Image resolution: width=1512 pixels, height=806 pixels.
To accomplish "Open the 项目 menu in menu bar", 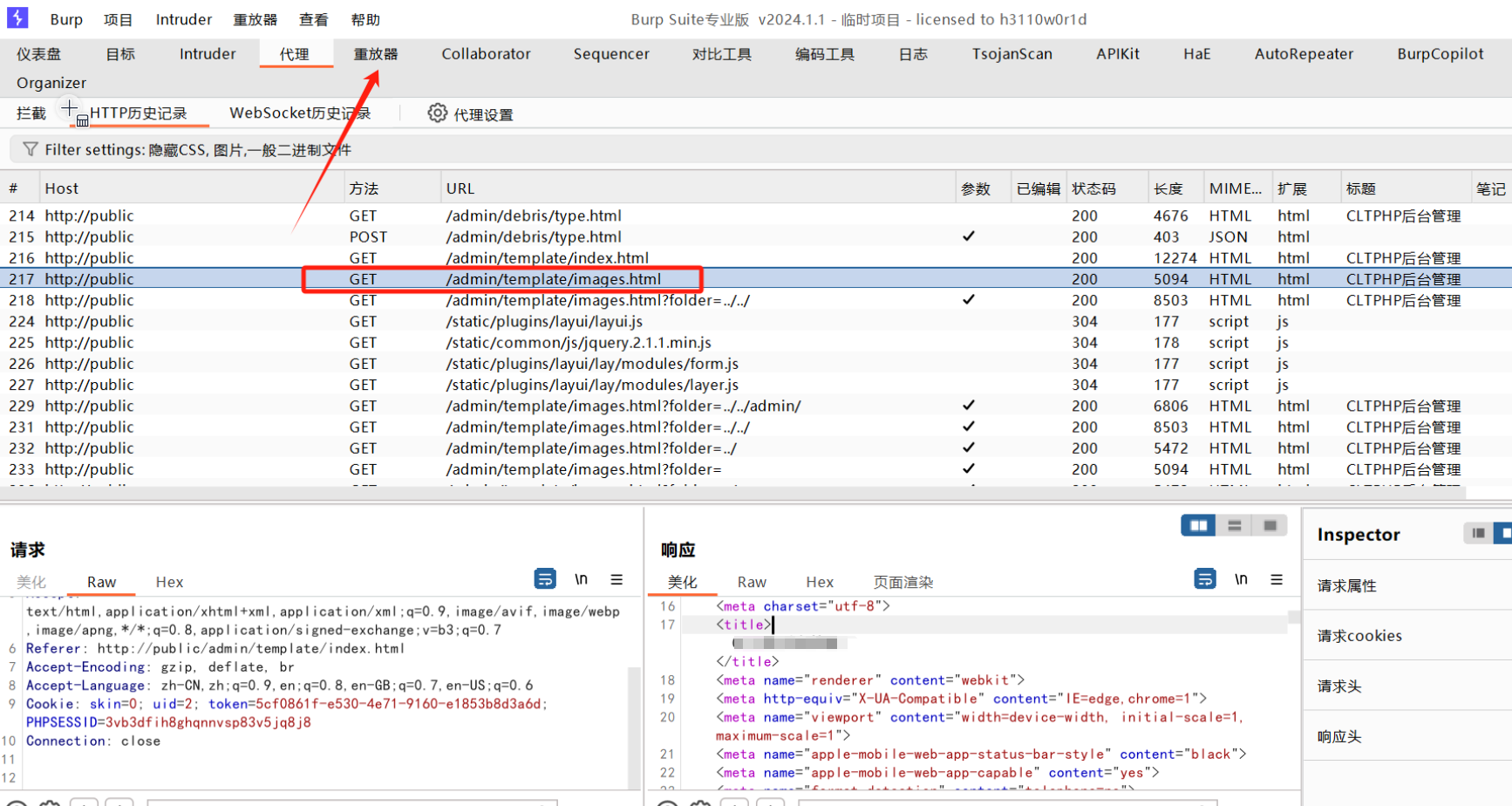I will pos(118,19).
